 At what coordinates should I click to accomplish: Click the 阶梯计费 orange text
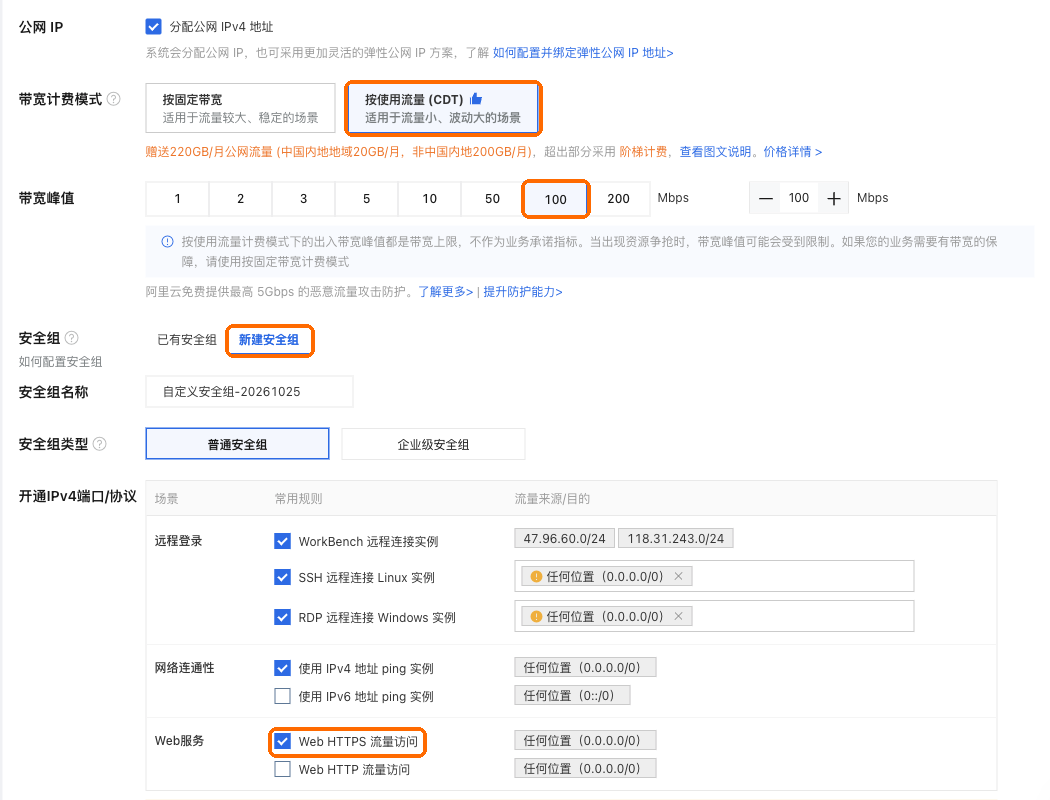point(643,152)
